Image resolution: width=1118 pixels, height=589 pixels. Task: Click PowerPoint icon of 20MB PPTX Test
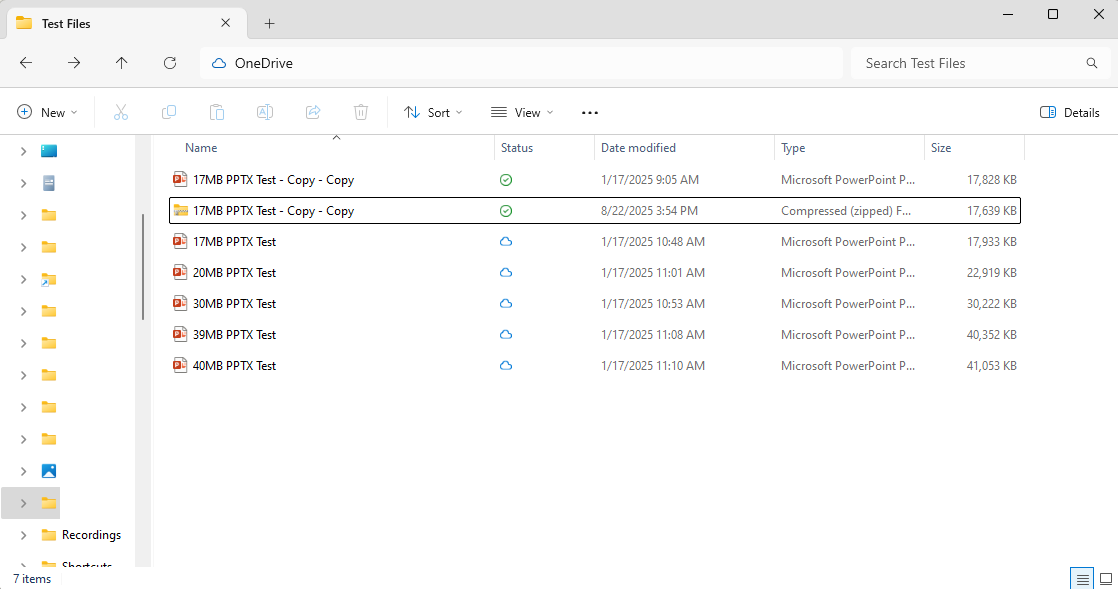(180, 272)
